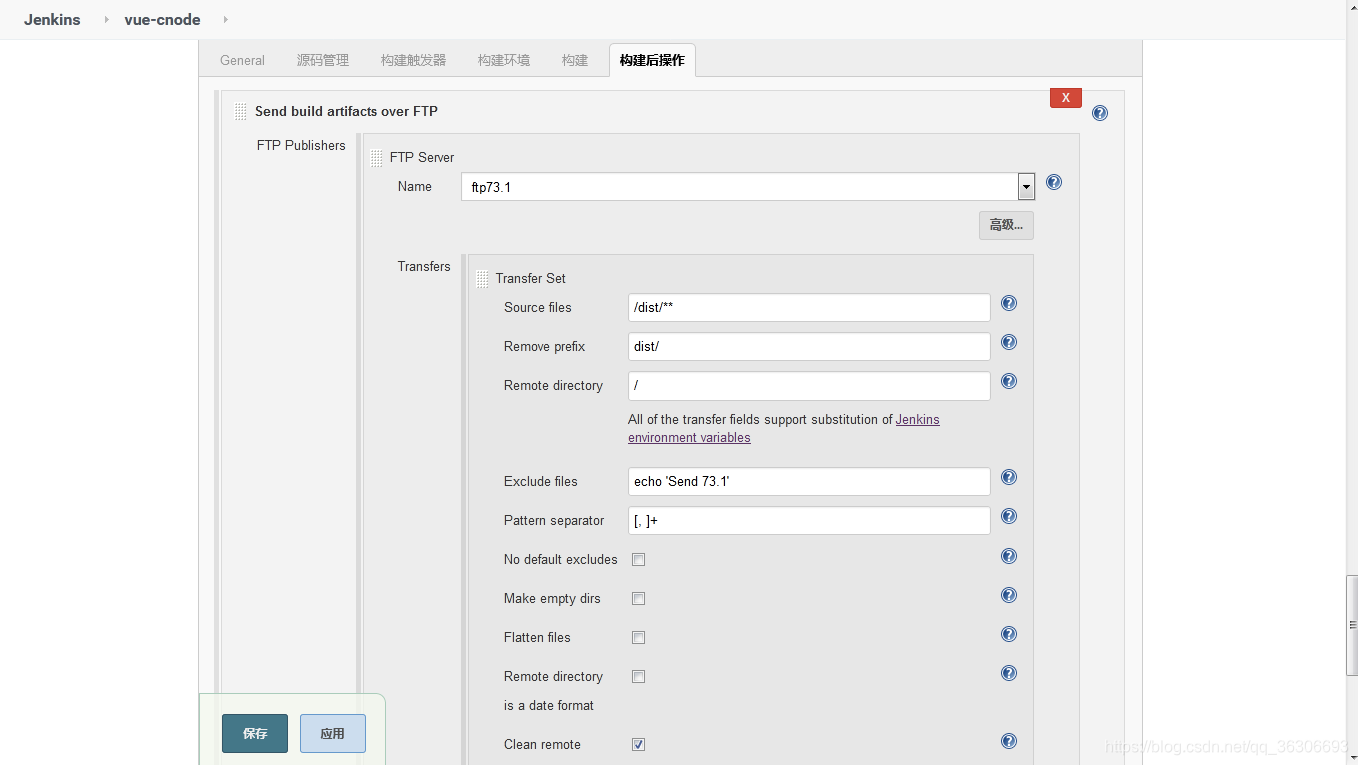Select the 构建后操作 tab
The height and width of the screenshot is (765, 1358).
click(x=652, y=60)
